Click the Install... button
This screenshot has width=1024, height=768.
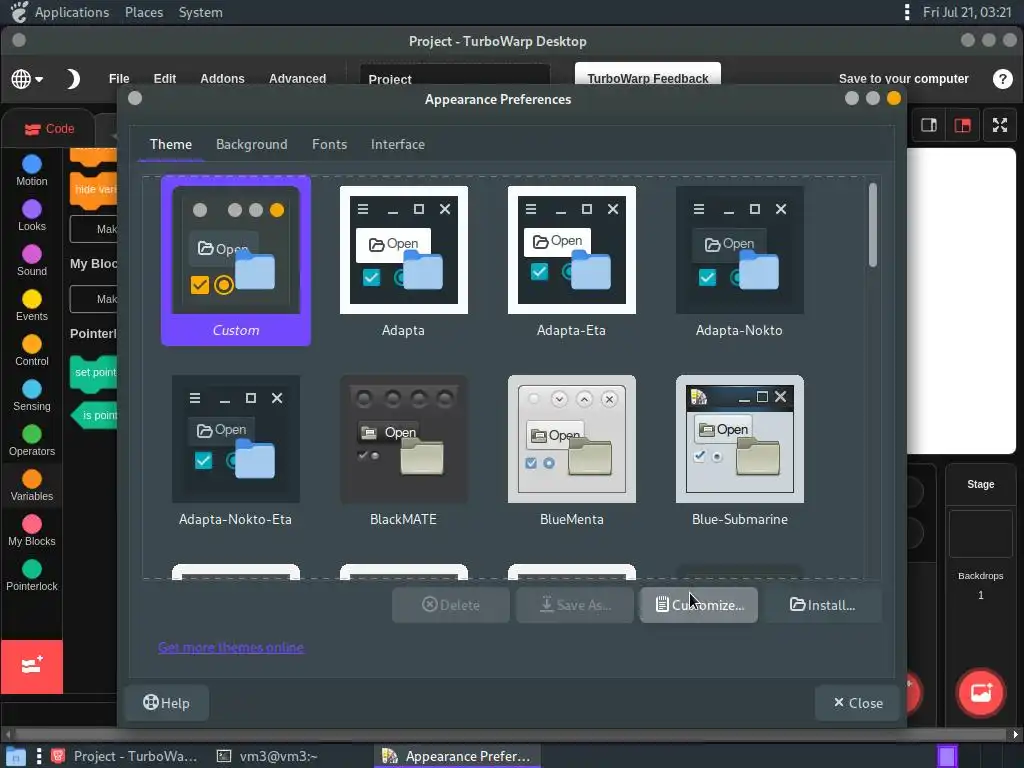(x=822, y=605)
